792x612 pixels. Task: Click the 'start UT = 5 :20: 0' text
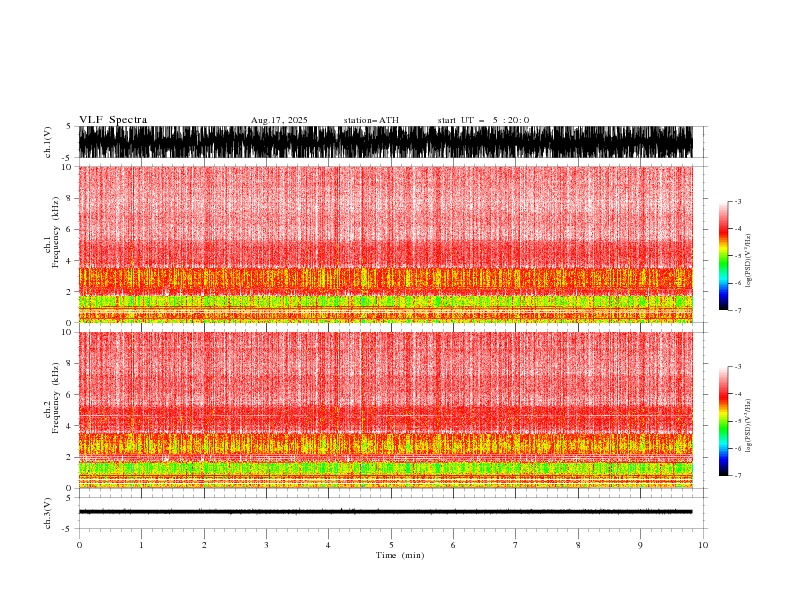point(483,120)
